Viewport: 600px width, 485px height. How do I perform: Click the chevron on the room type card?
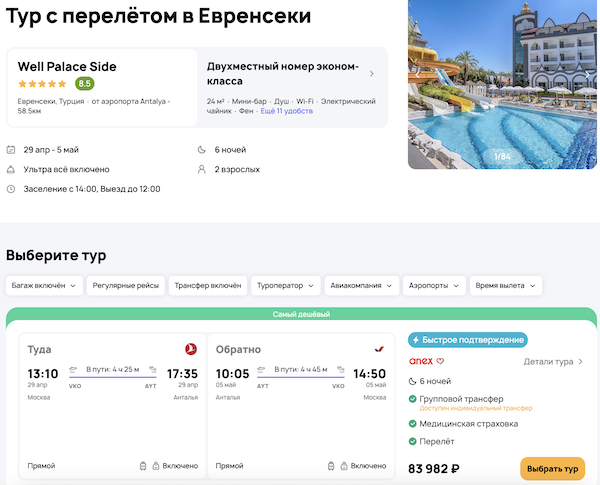coord(372,73)
